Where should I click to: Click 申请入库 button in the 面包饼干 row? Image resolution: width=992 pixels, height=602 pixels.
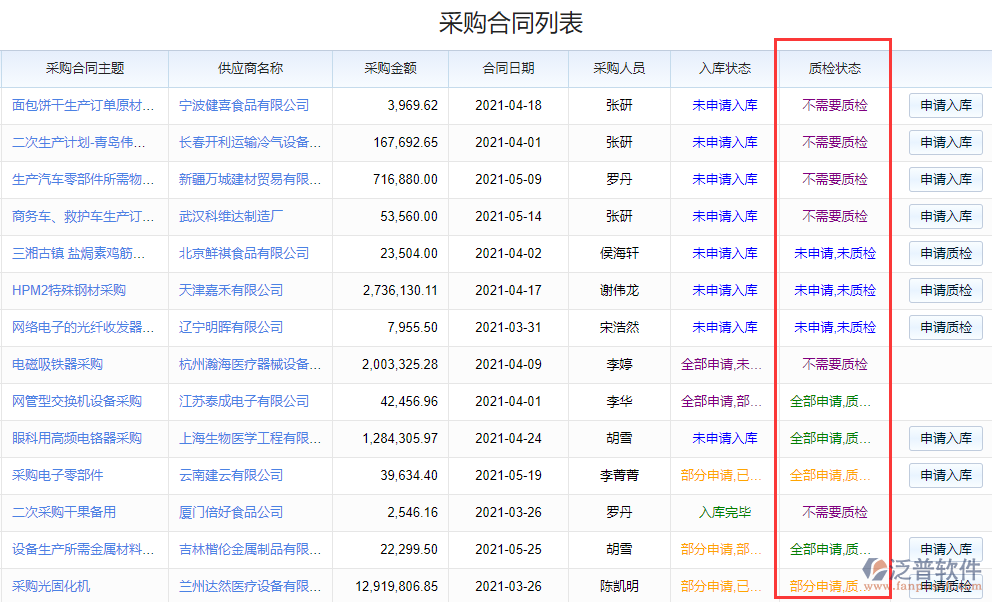click(944, 105)
